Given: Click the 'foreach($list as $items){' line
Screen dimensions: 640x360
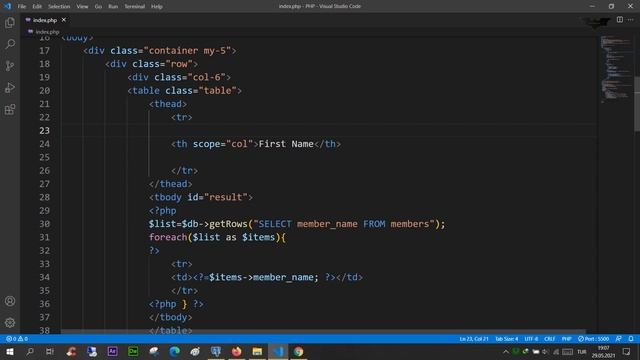Looking at the screenshot, I should pyautogui.click(x=217, y=237).
